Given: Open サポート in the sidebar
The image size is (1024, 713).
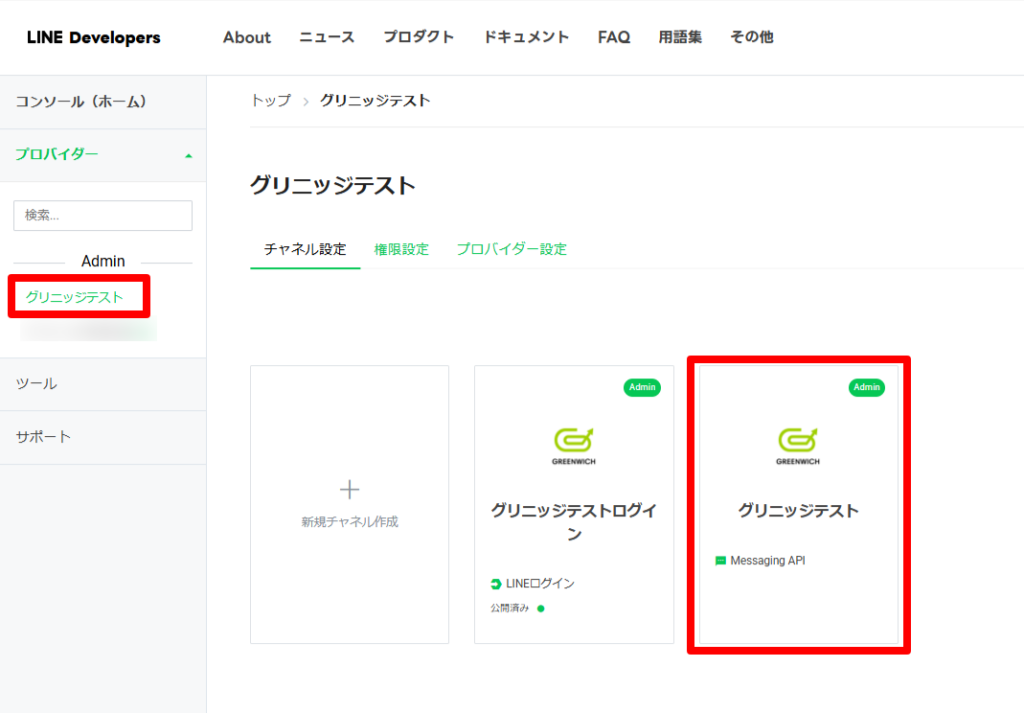Looking at the screenshot, I should click(103, 437).
